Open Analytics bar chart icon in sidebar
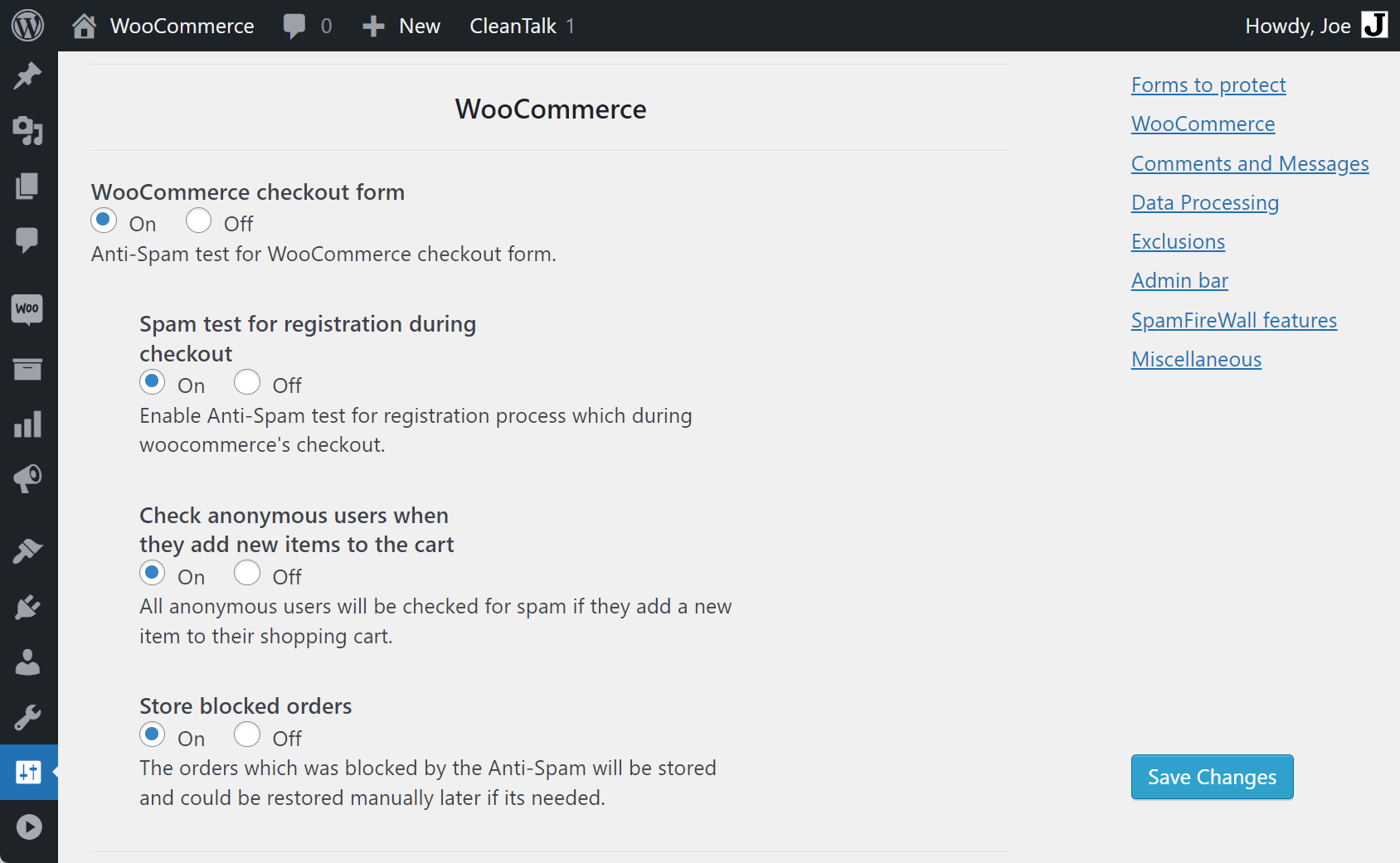This screenshot has width=1400, height=863. click(27, 424)
